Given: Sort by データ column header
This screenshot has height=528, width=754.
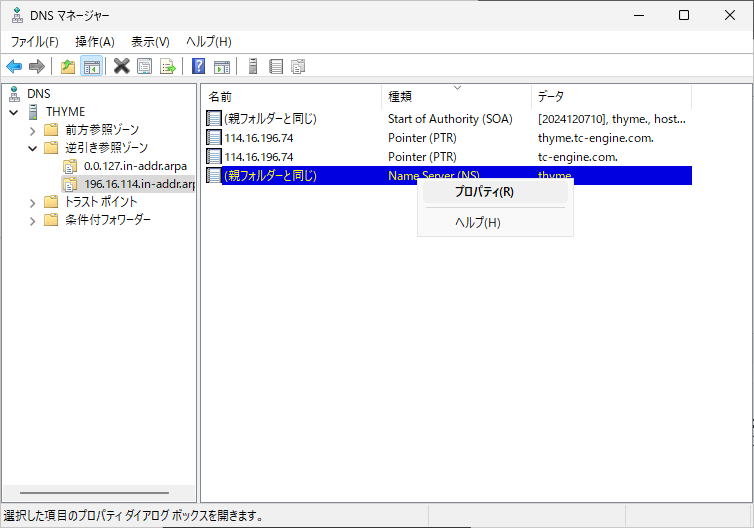Looking at the screenshot, I should 611,97.
